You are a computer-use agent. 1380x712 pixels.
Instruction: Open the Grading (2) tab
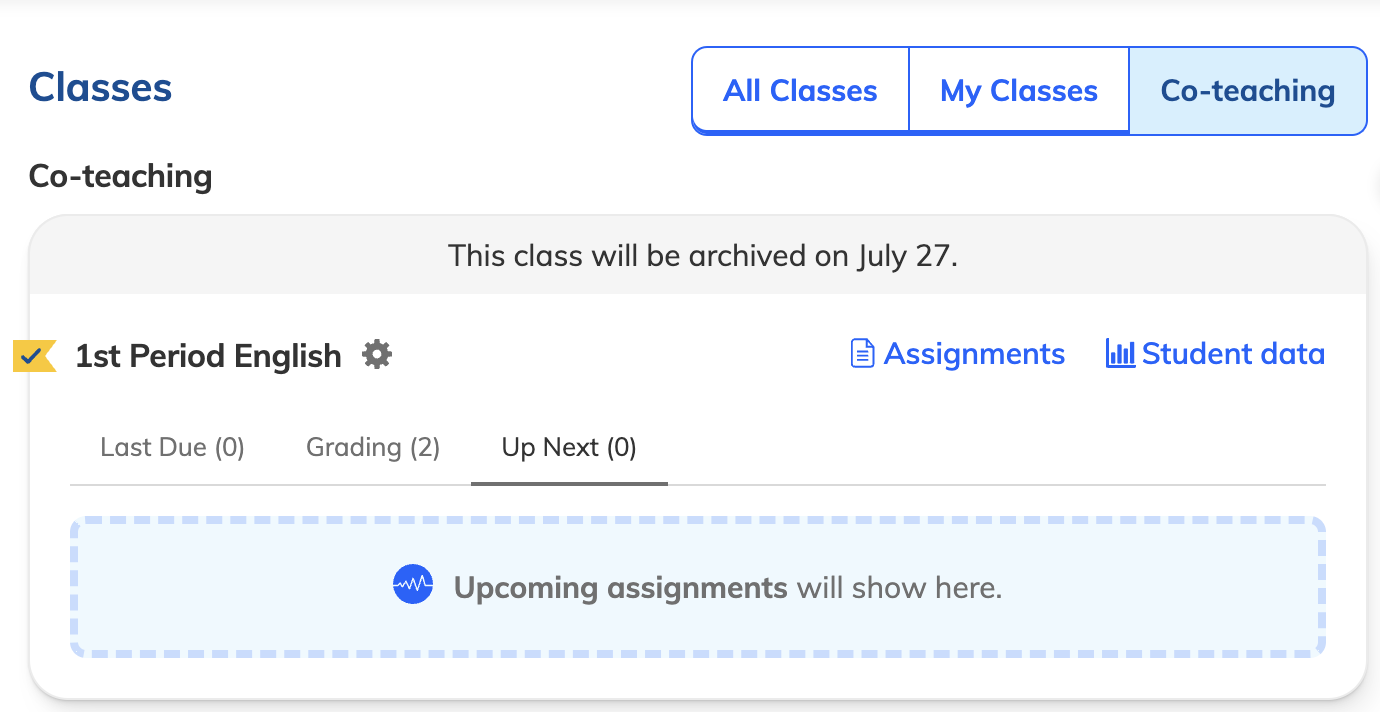373,447
